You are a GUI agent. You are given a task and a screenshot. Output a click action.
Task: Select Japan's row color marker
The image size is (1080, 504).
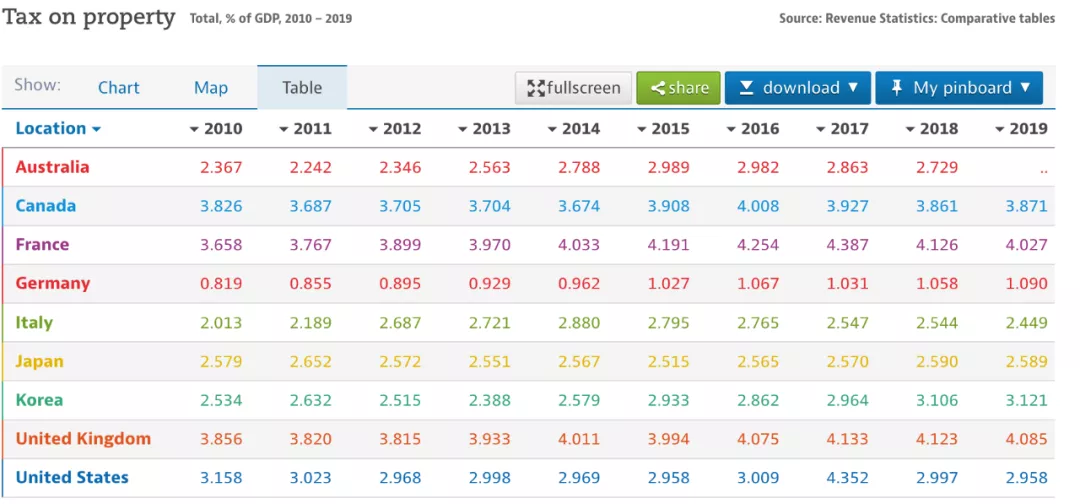click(3, 361)
